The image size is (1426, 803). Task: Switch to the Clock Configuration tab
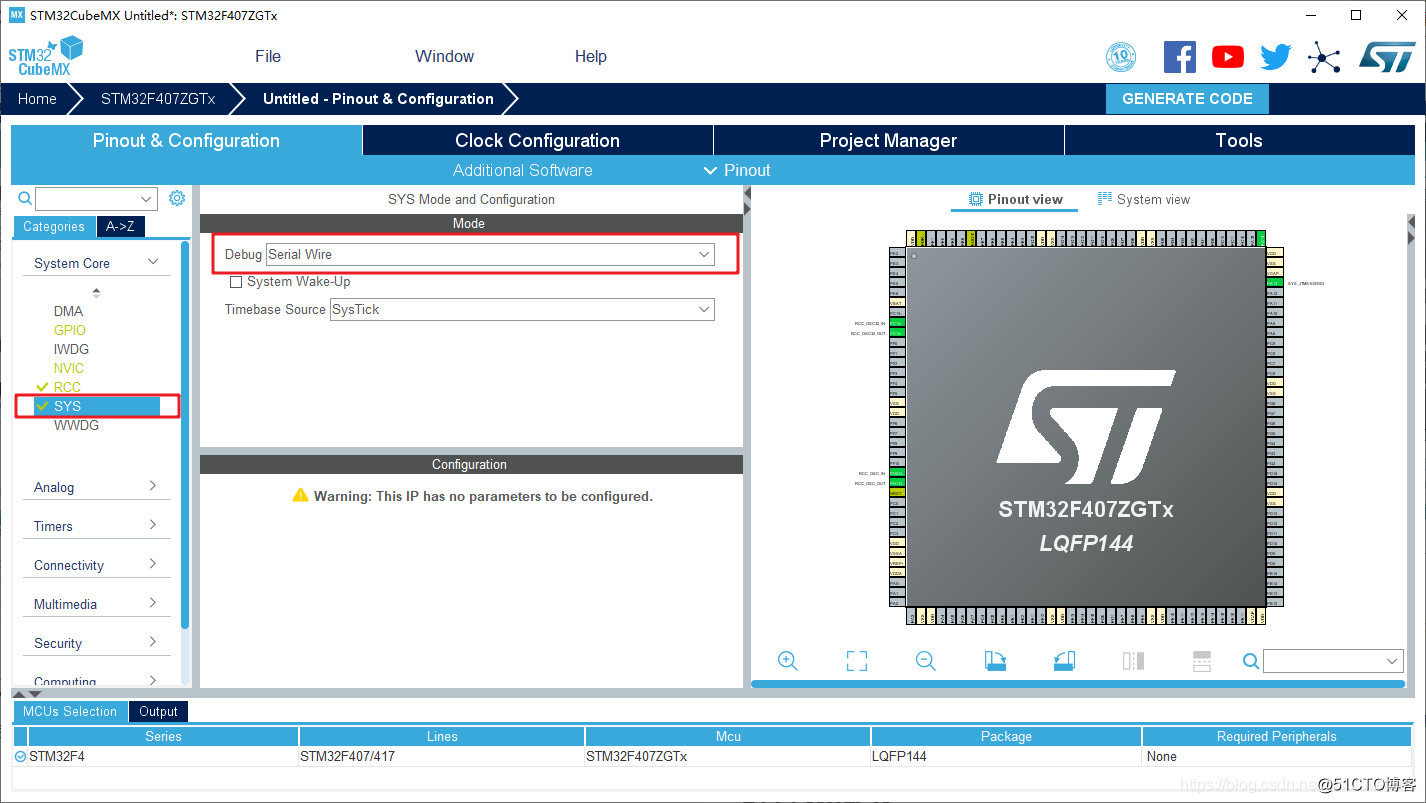click(x=537, y=141)
